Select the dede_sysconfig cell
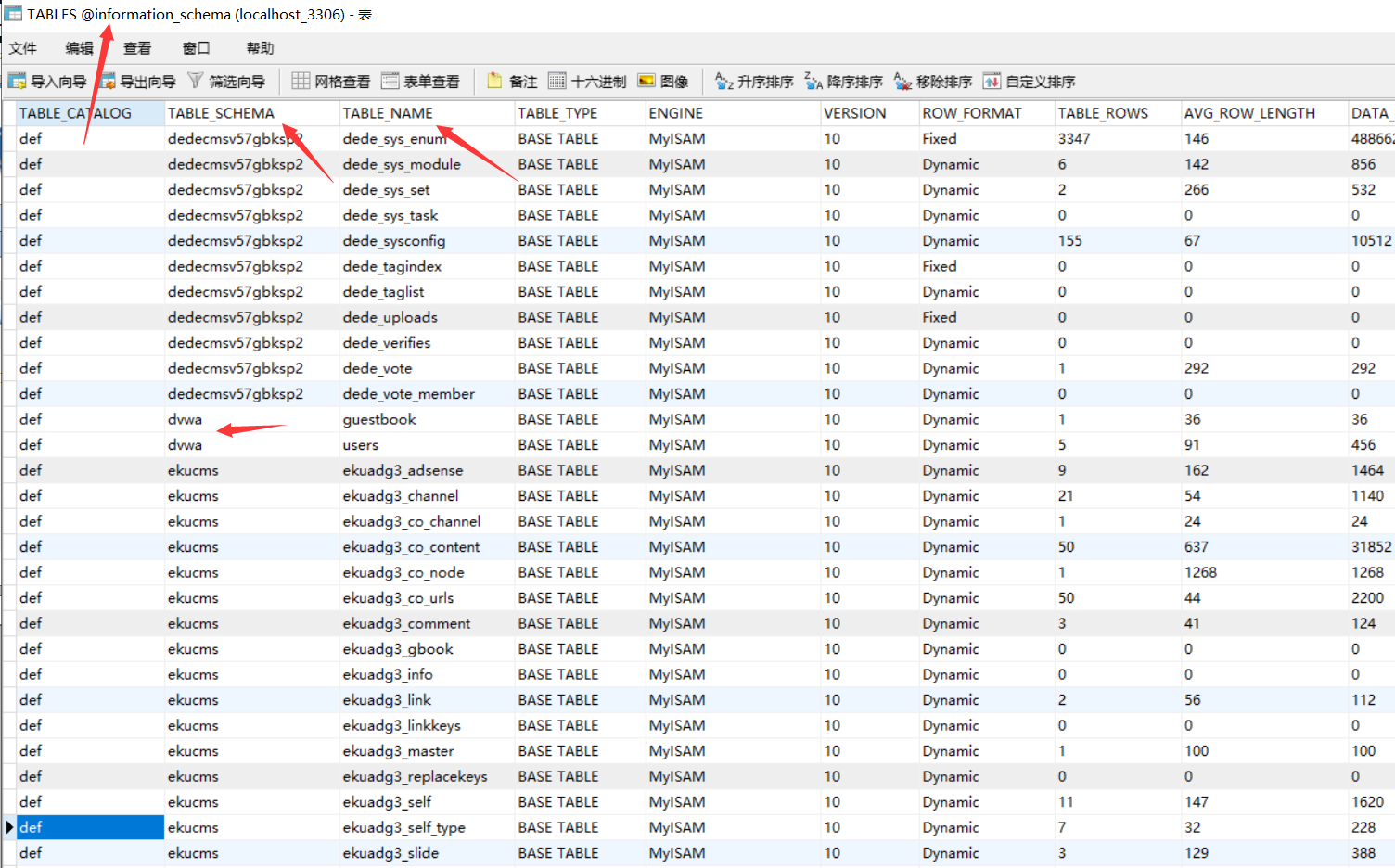Viewport: 1395px width, 868px height. click(428, 241)
